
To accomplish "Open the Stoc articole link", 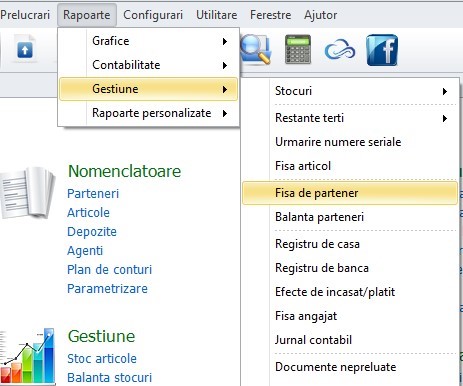I will coord(102,359).
